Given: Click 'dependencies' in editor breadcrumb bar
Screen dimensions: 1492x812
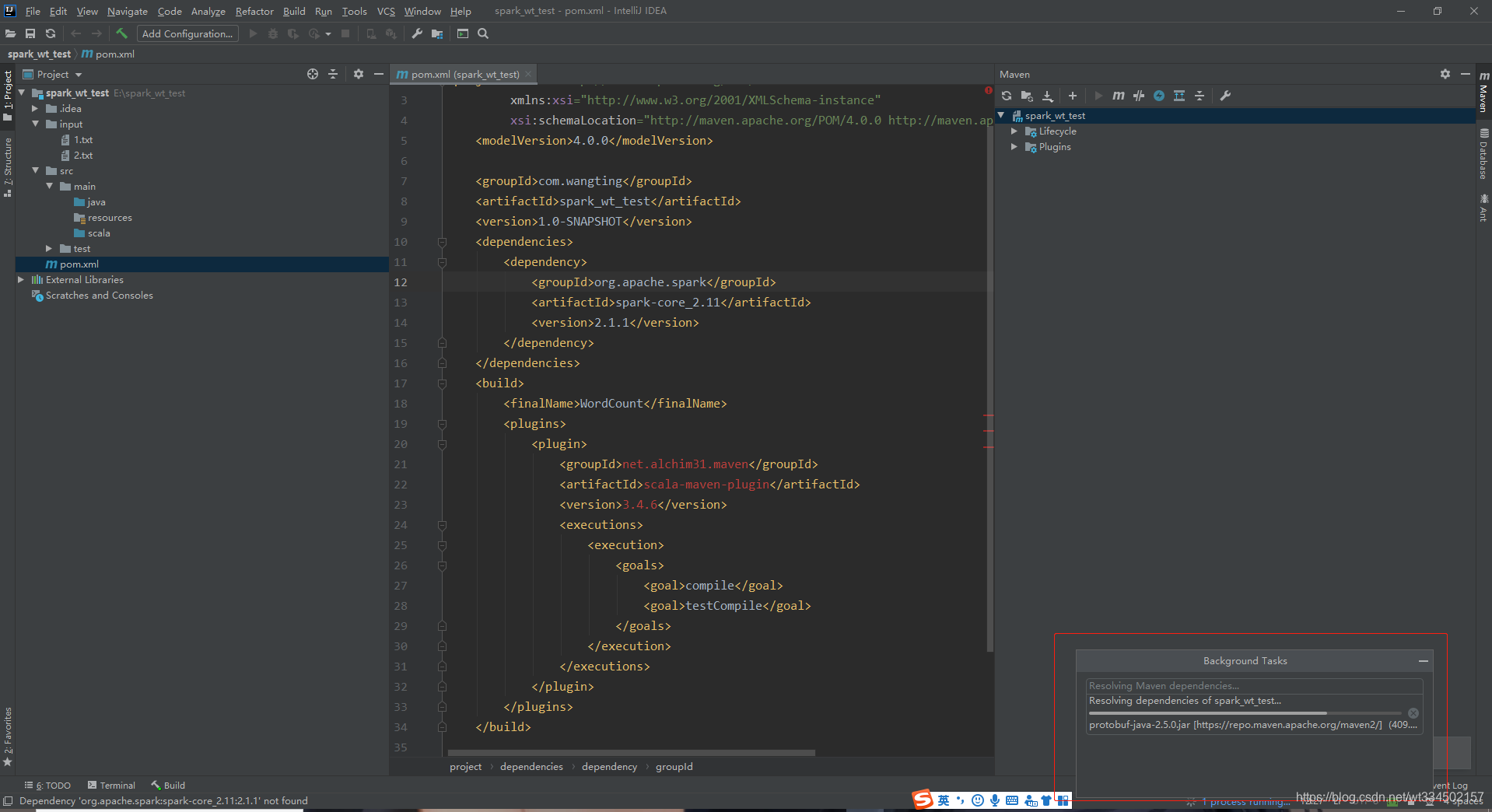Looking at the screenshot, I should [x=531, y=767].
